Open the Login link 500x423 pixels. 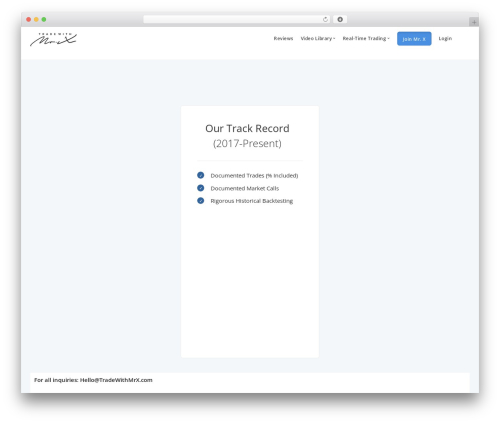[445, 39]
